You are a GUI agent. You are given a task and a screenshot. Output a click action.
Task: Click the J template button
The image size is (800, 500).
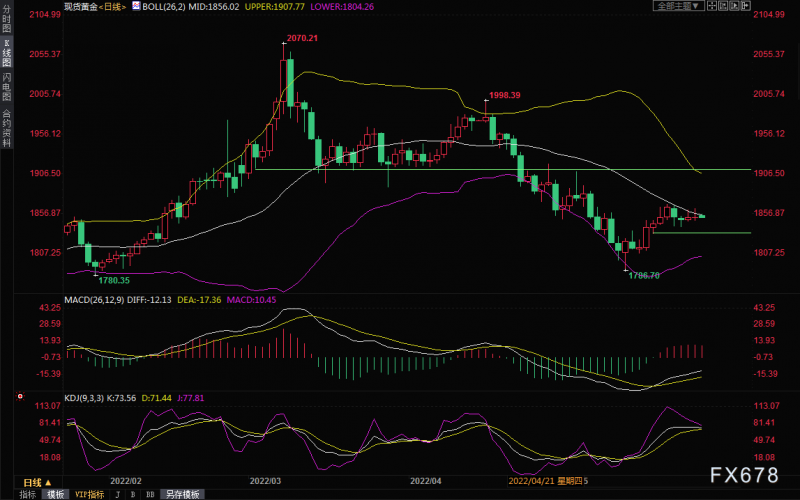117,494
